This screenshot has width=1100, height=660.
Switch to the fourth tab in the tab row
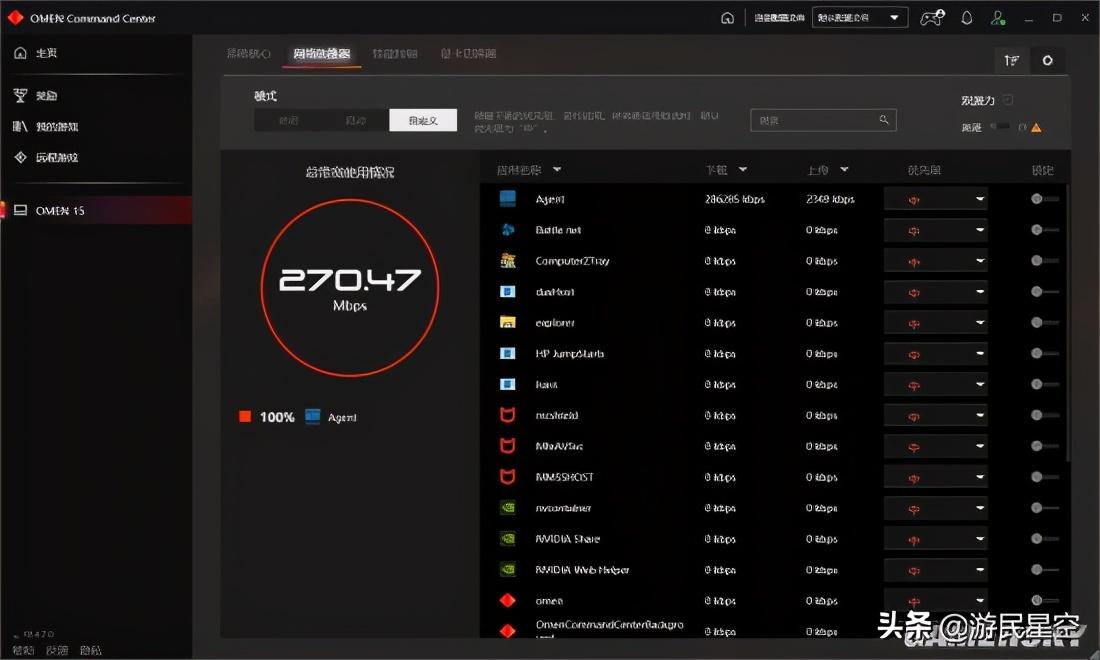[469, 53]
